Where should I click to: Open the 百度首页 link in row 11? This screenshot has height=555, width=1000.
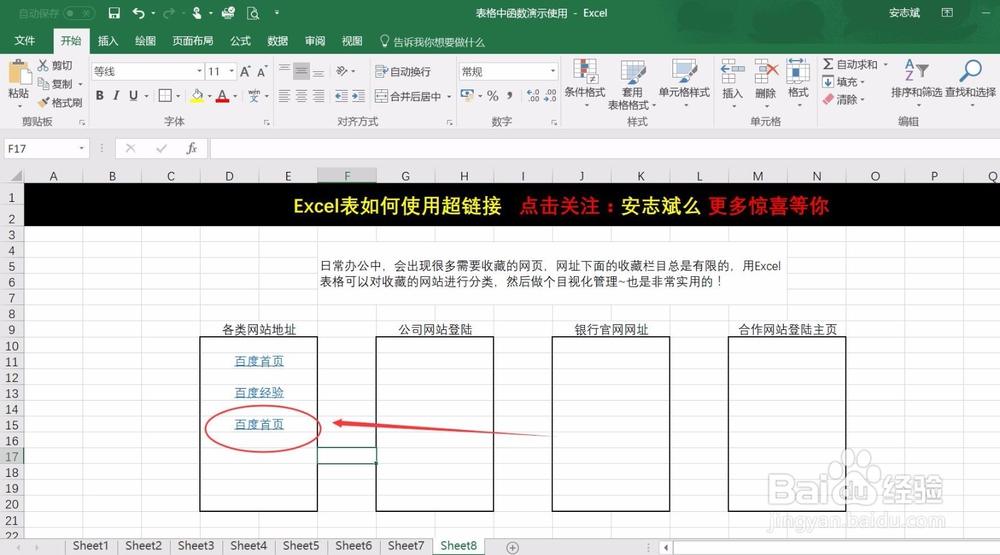click(259, 361)
